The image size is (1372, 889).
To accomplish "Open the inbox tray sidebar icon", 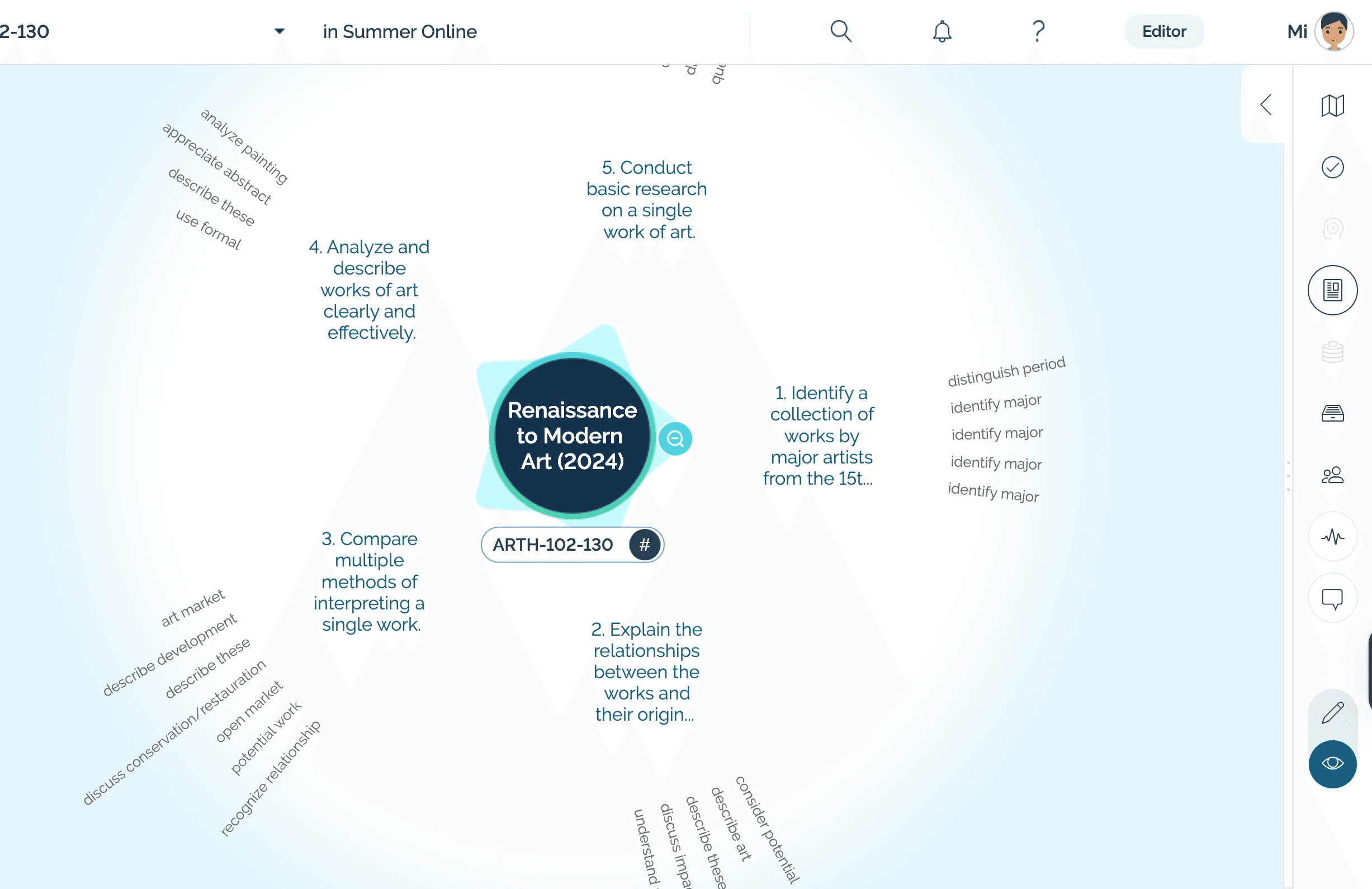I will (x=1332, y=413).
